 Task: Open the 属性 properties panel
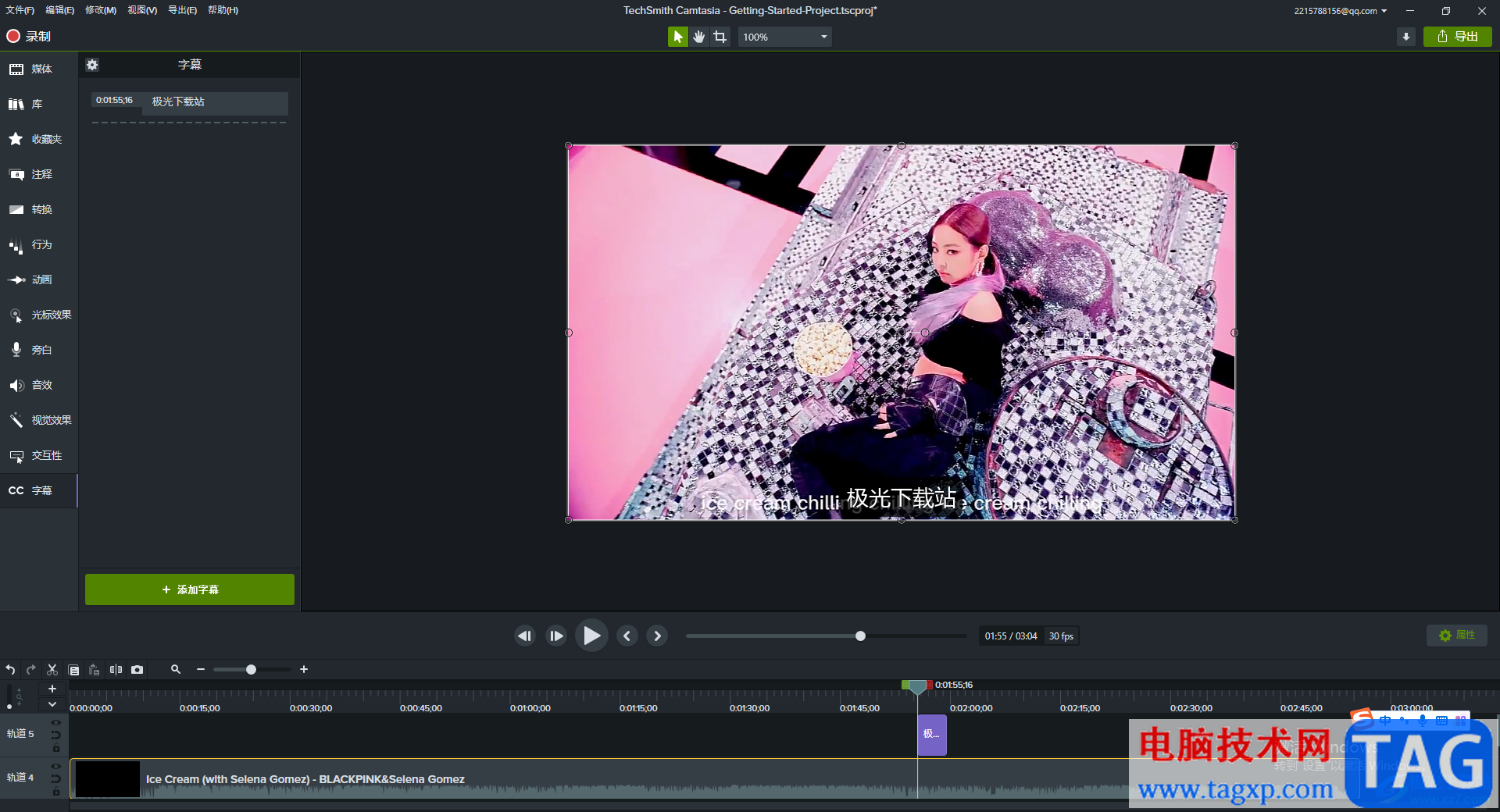tap(1457, 636)
